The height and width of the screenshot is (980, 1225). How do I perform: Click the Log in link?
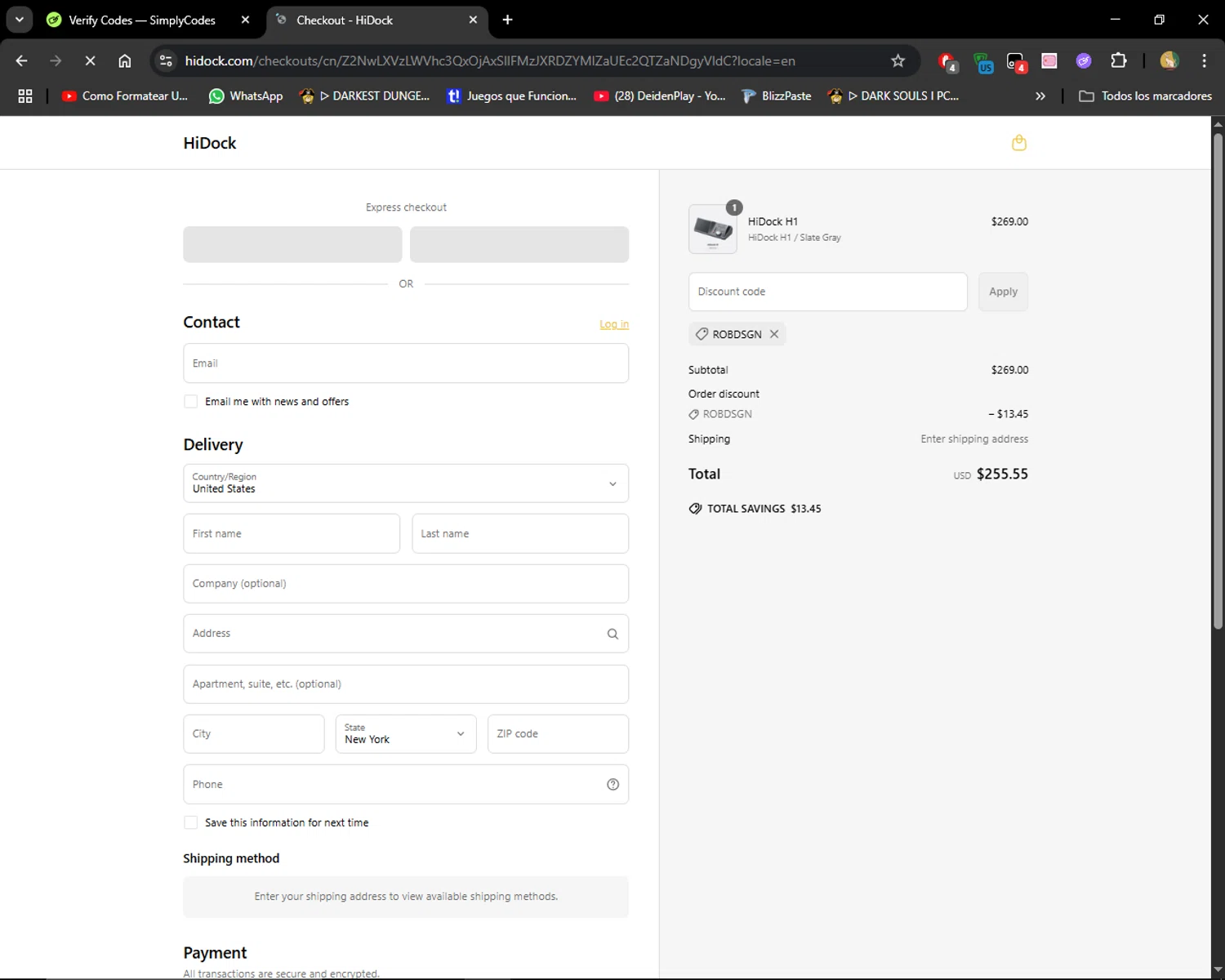[x=614, y=324]
